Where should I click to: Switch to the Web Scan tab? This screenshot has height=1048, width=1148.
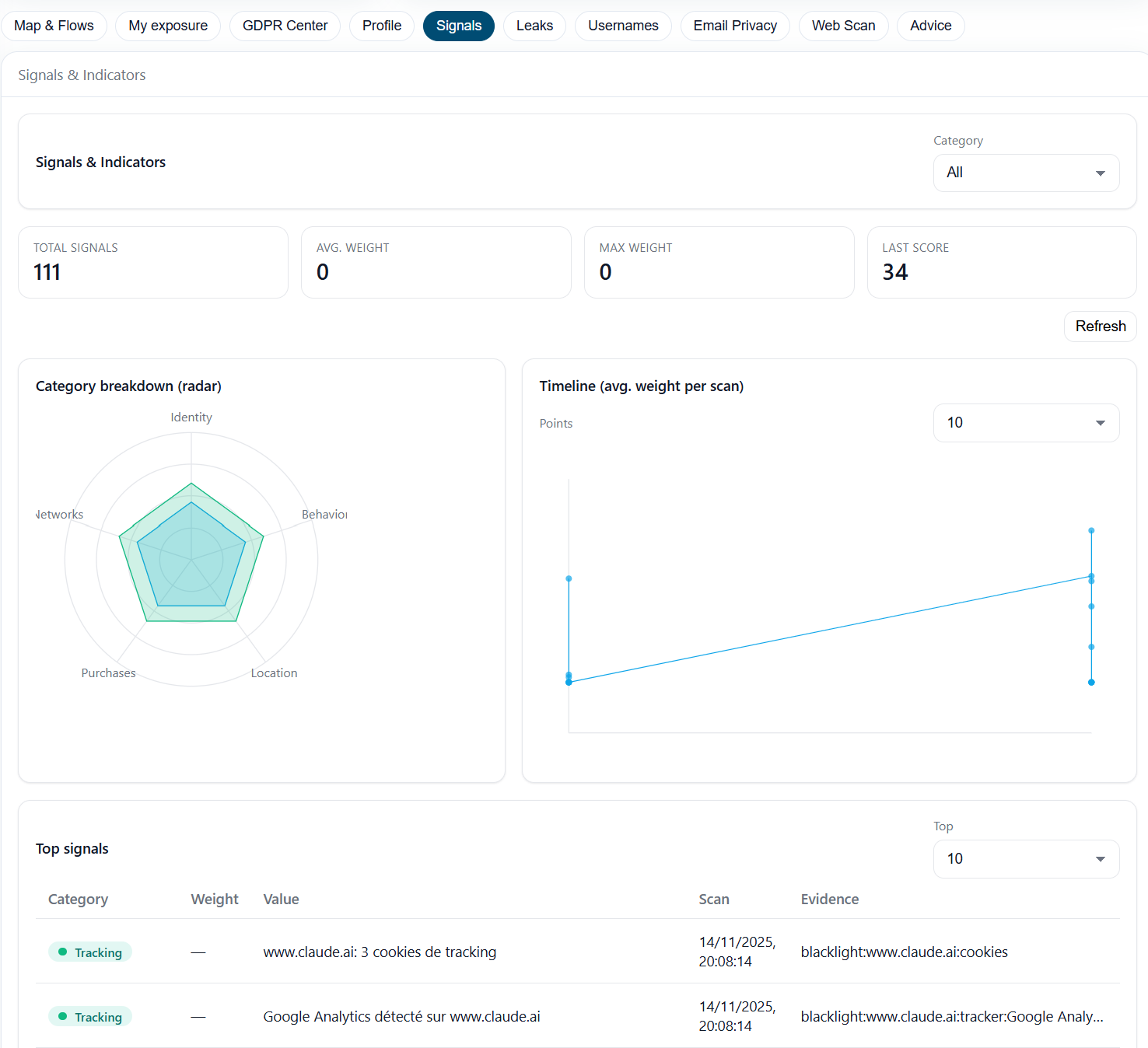click(x=843, y=26)
